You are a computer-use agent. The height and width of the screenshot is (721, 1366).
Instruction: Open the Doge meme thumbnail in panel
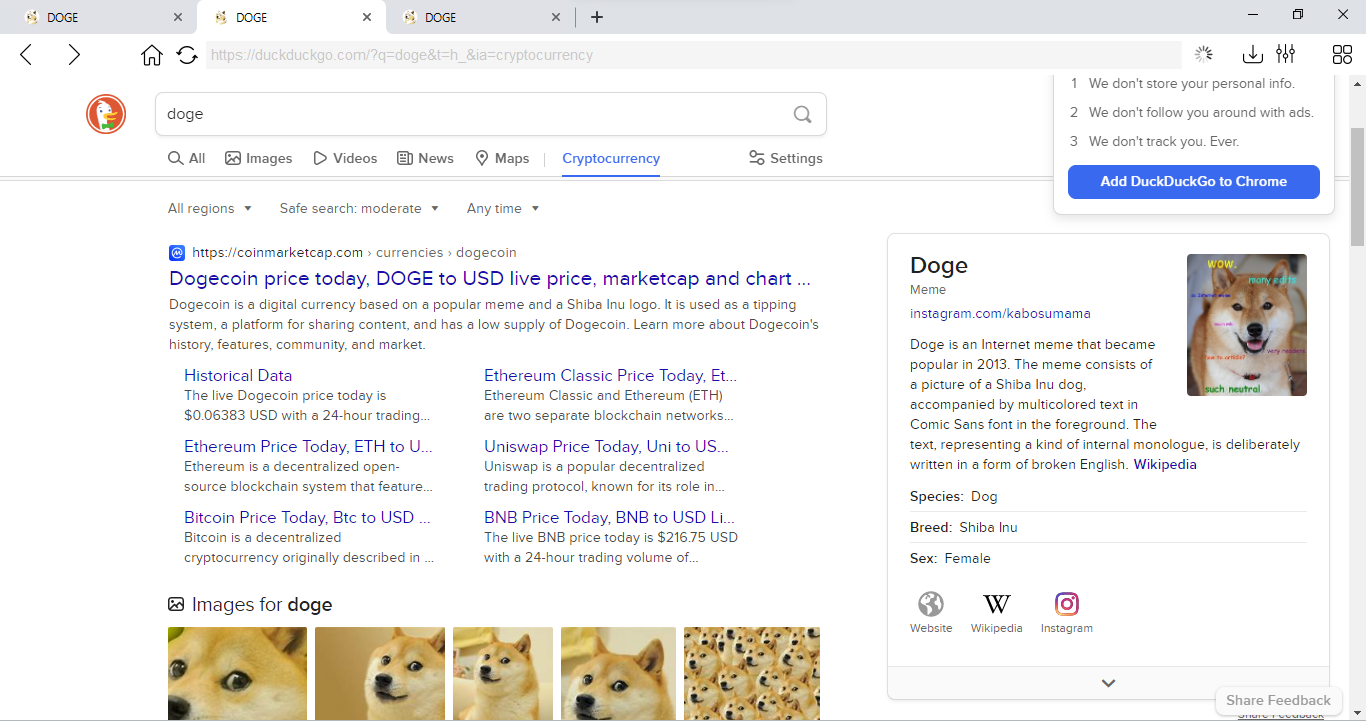pos(1246,325)
